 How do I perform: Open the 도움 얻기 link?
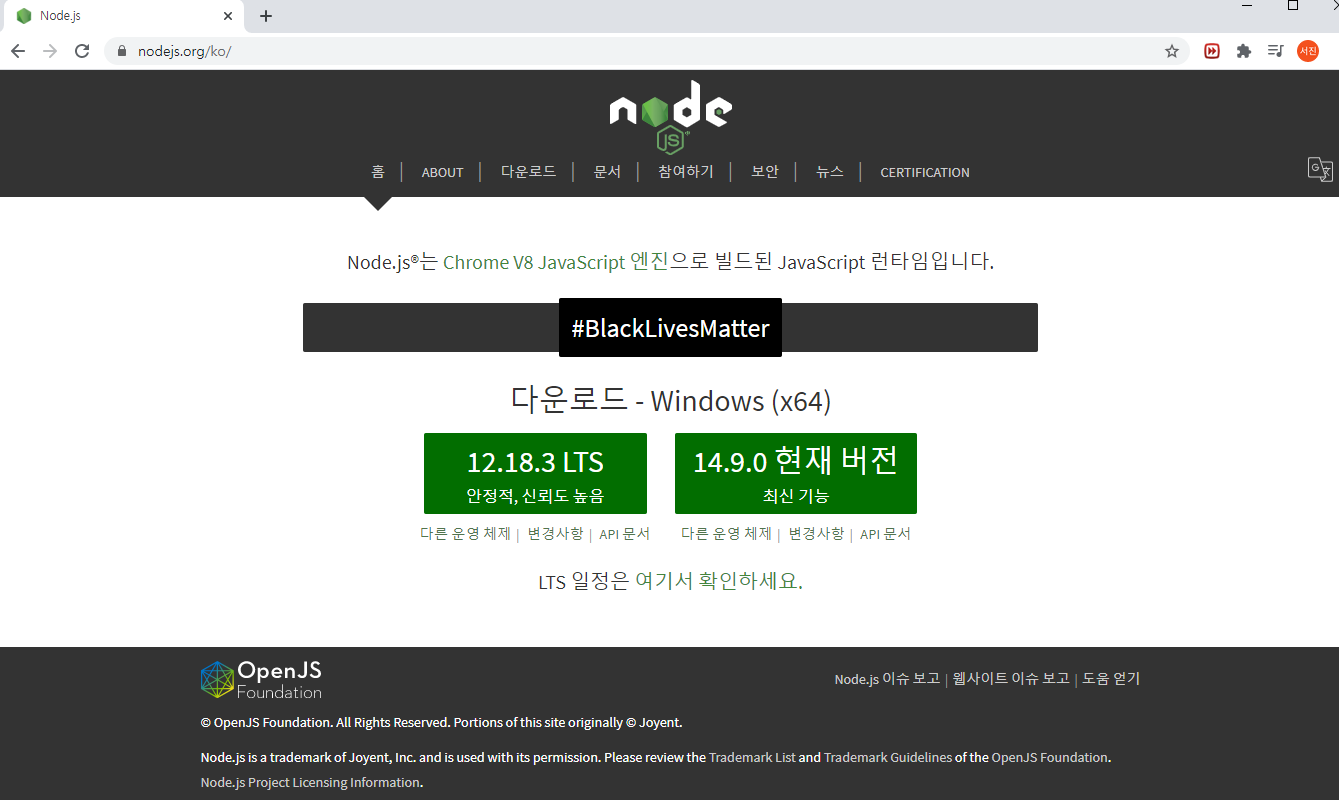click(x=1111, y=679)
